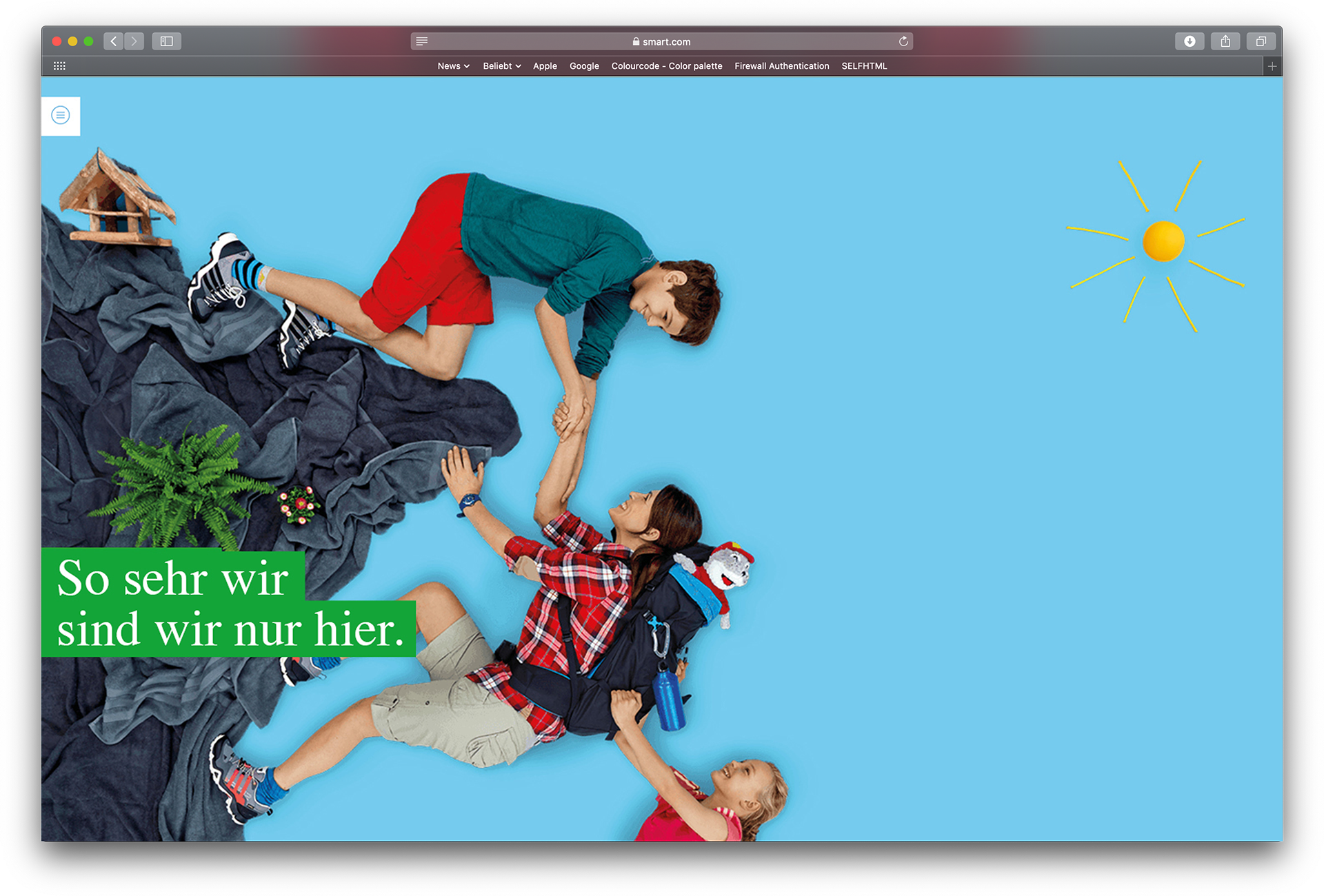Go back with the Safari back arrow
The width and height of the screenshot is (1324, 896).
point(114,41)
